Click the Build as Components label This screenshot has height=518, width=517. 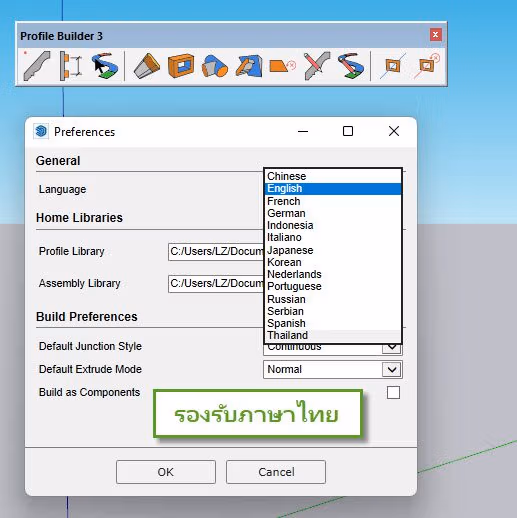(x=89, y=392)
